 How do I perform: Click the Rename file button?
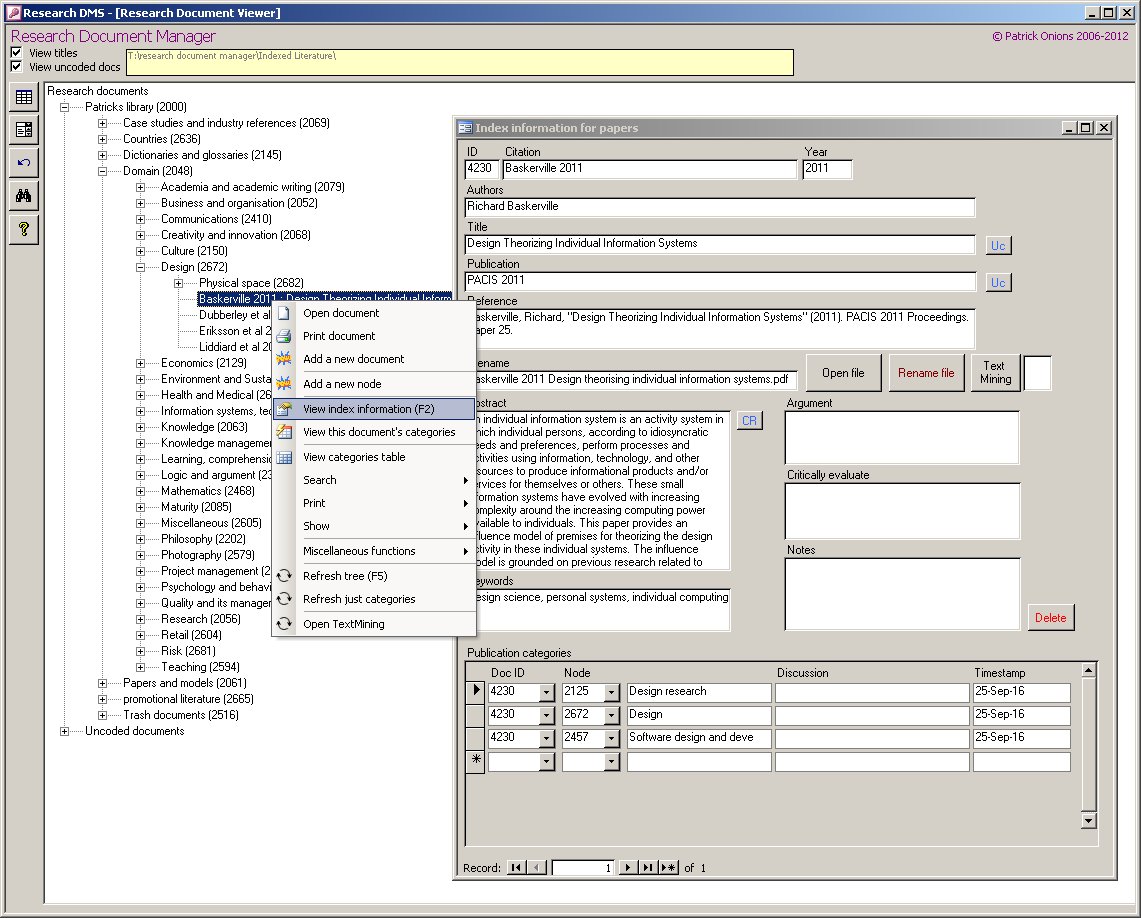pos(926,373)
